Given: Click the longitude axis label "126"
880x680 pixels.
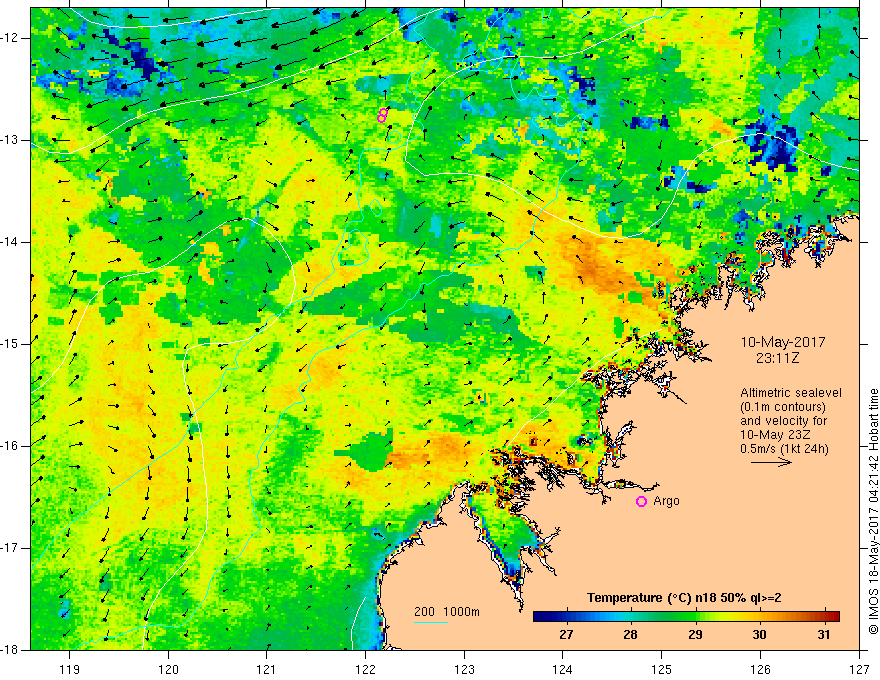Looking at the screenshot, I should pos(760,669).
